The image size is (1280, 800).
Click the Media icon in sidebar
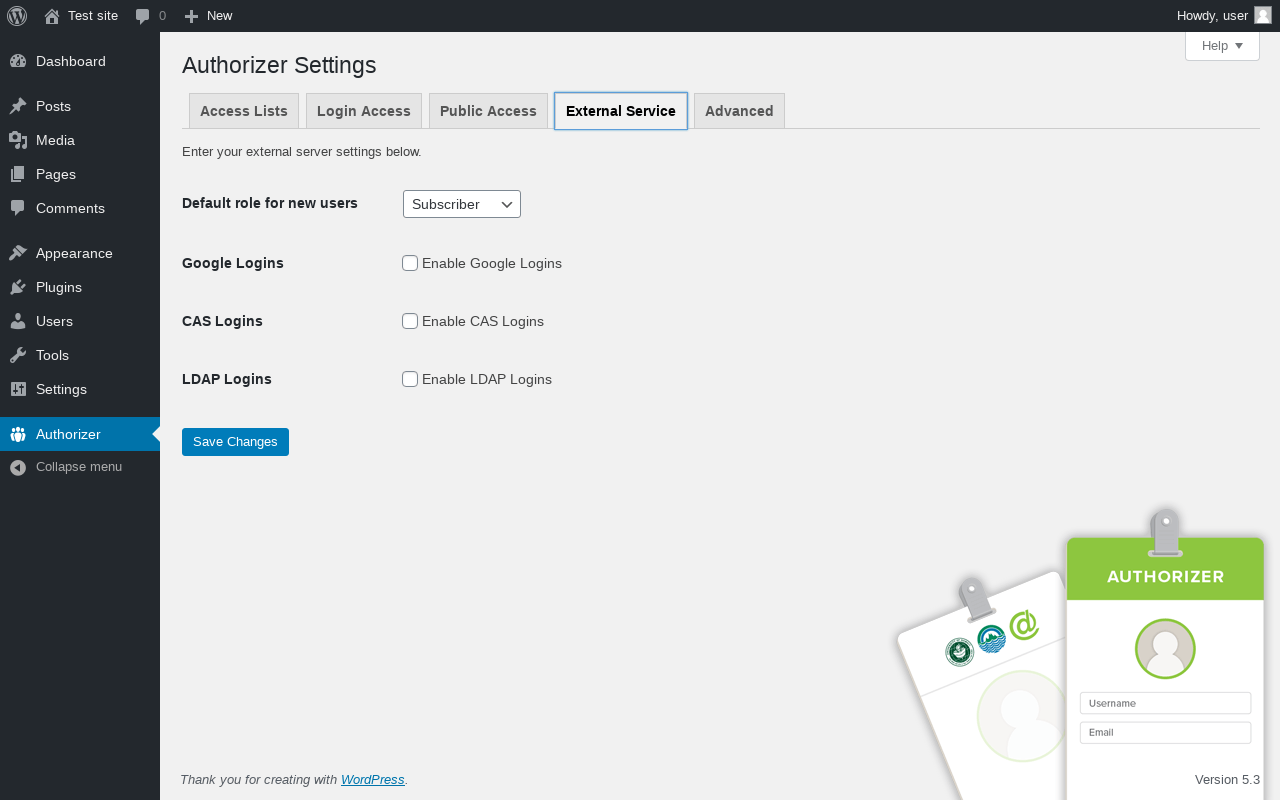18,140
